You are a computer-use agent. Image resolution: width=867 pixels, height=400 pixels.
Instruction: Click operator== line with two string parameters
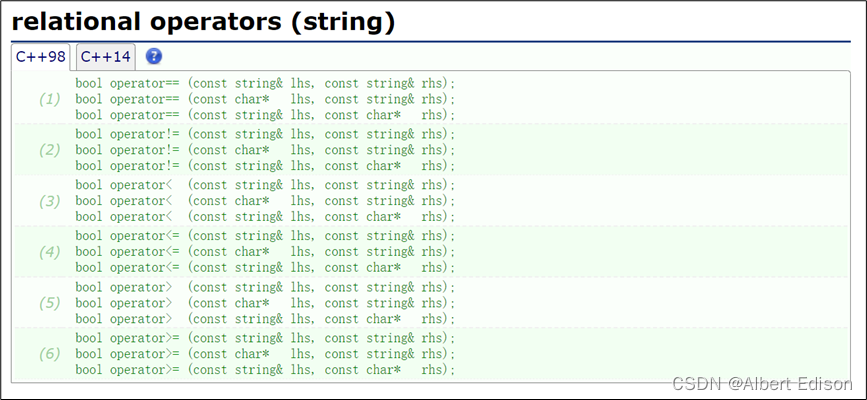click(x=265, y=83)
